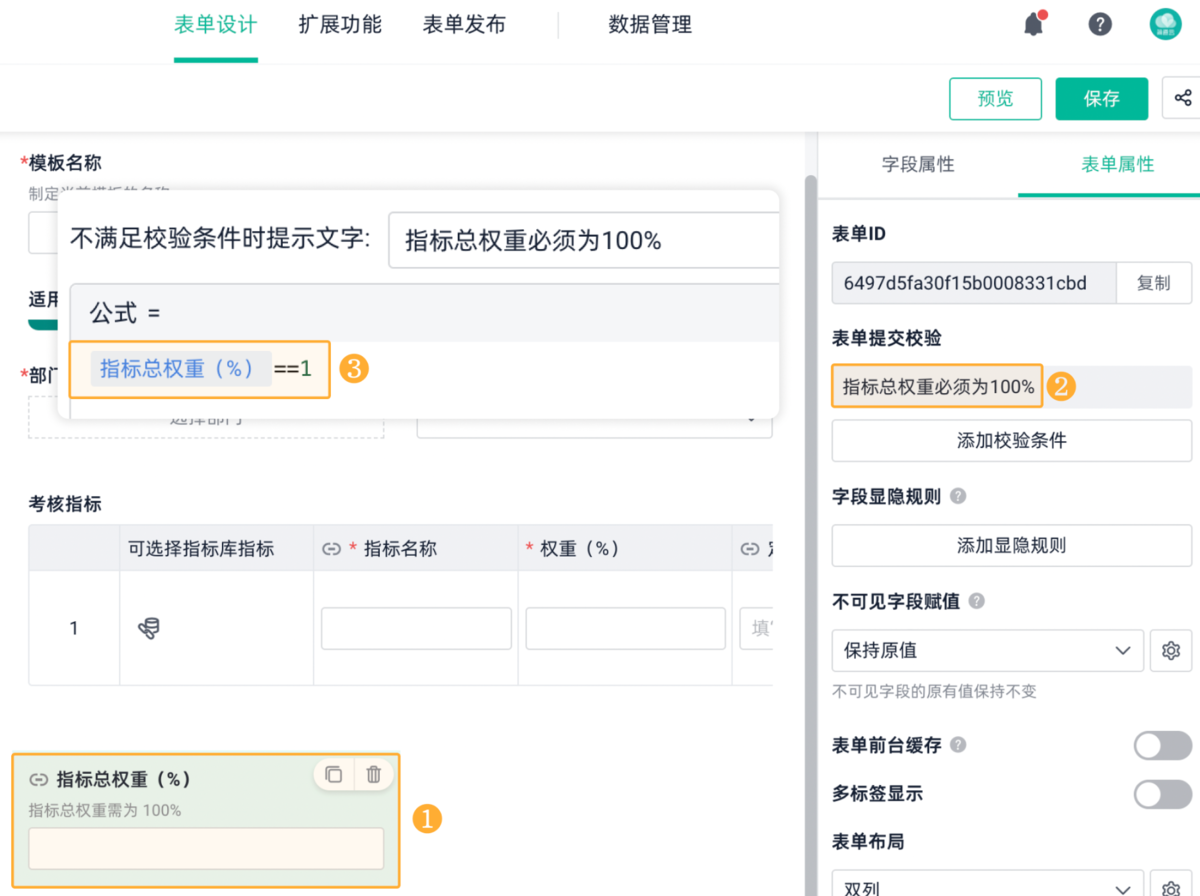Screen dimensions: 1200x896
Task: Open the user avatar menu
Action: pyautogui.click(x=1166, y=25)
